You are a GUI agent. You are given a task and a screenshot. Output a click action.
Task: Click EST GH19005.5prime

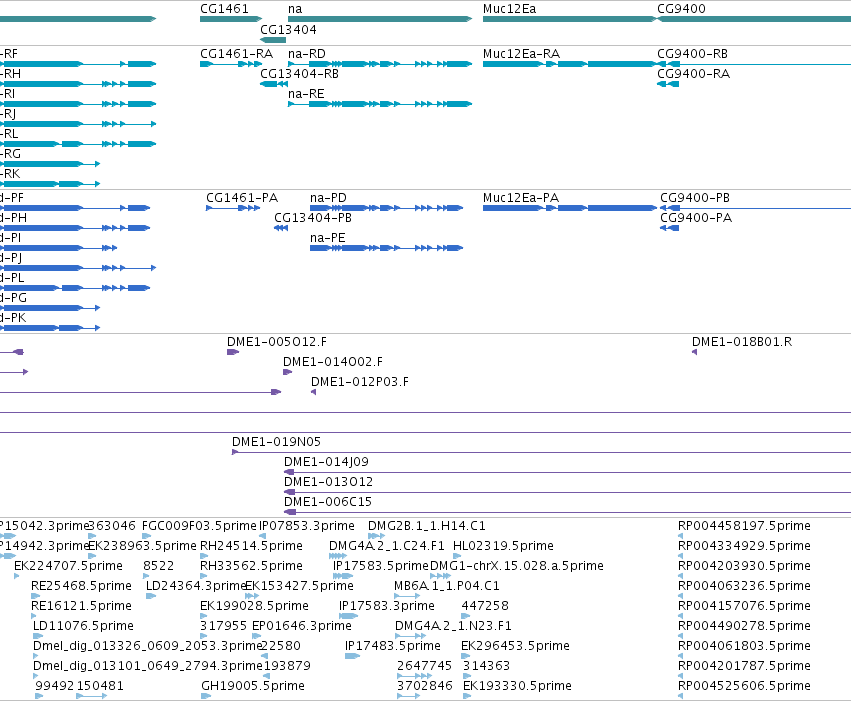pyautogui.click(x=252, y=686)
